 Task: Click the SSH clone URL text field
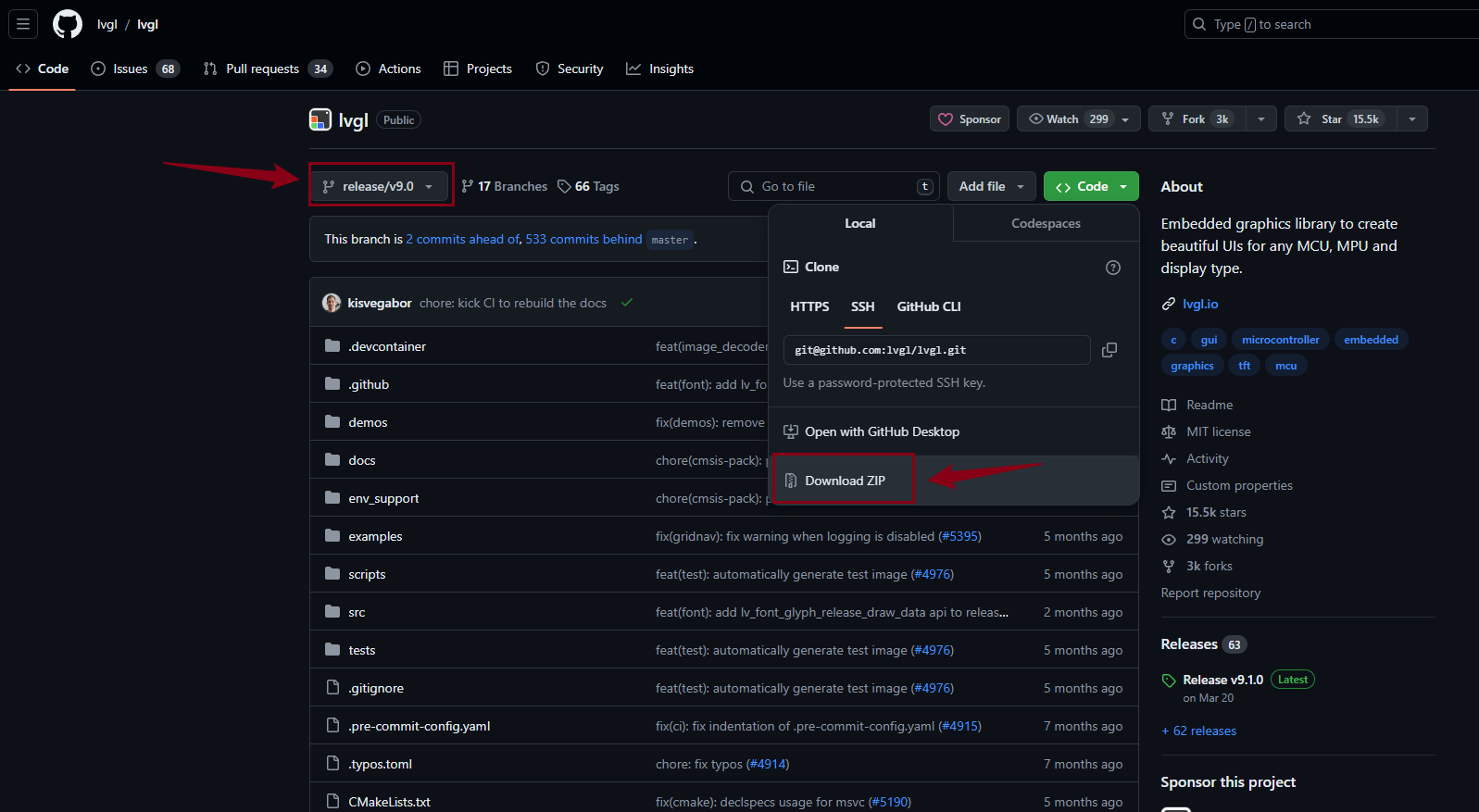pos(936,350)
